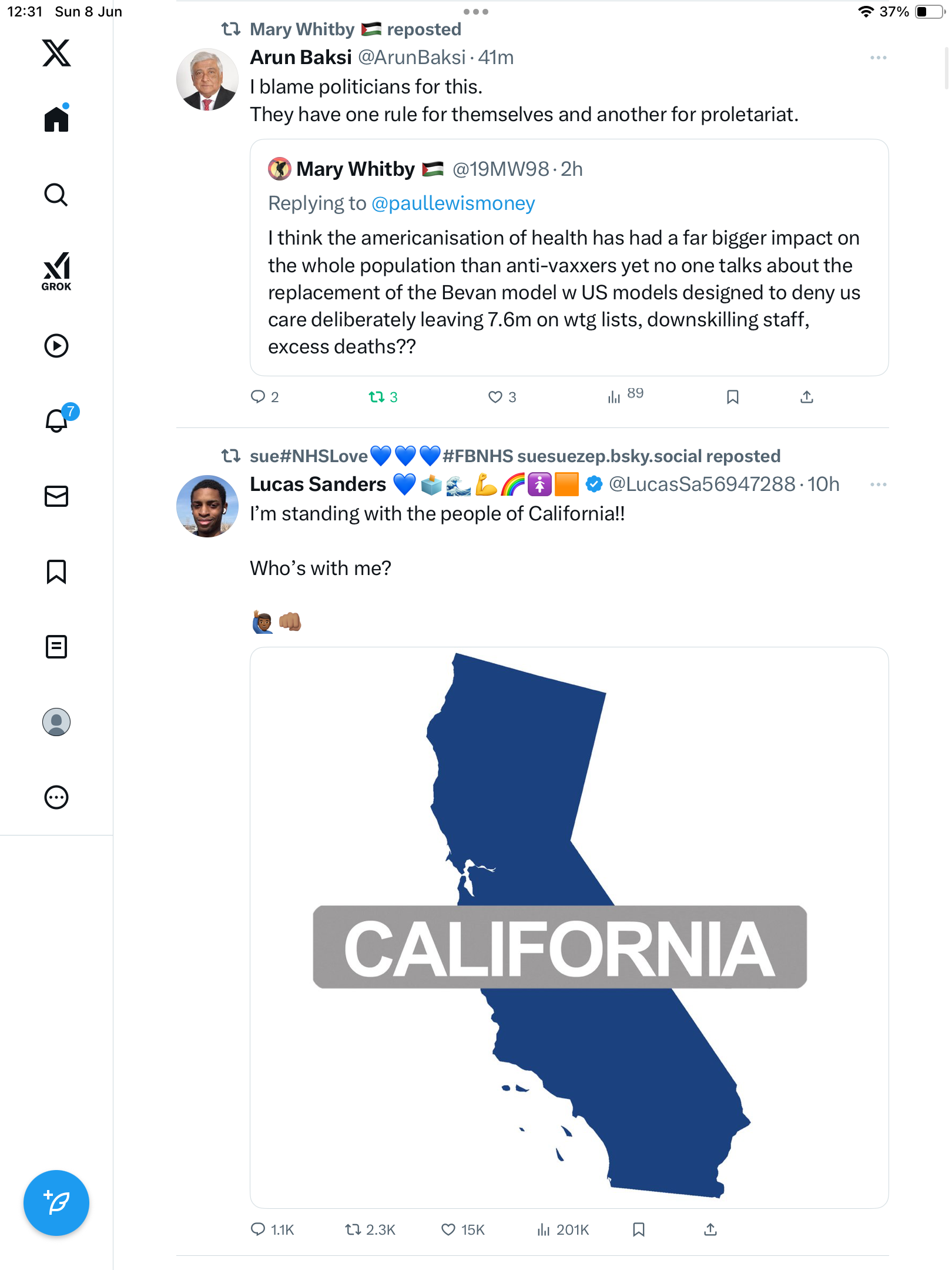Open more options on Lucas Sanders' post
This screenshot has width=952, height=1270.
pos(878,484)
